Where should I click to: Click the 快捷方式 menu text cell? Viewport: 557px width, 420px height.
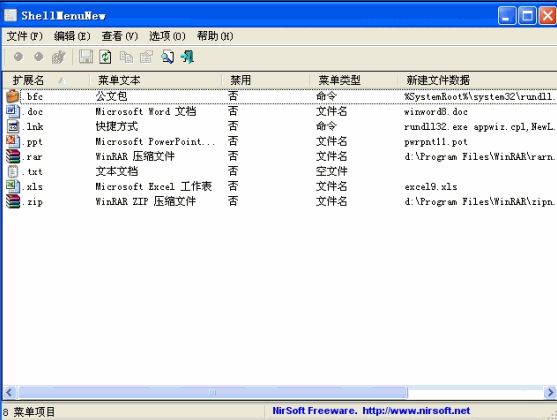click(x=117, y=126)
